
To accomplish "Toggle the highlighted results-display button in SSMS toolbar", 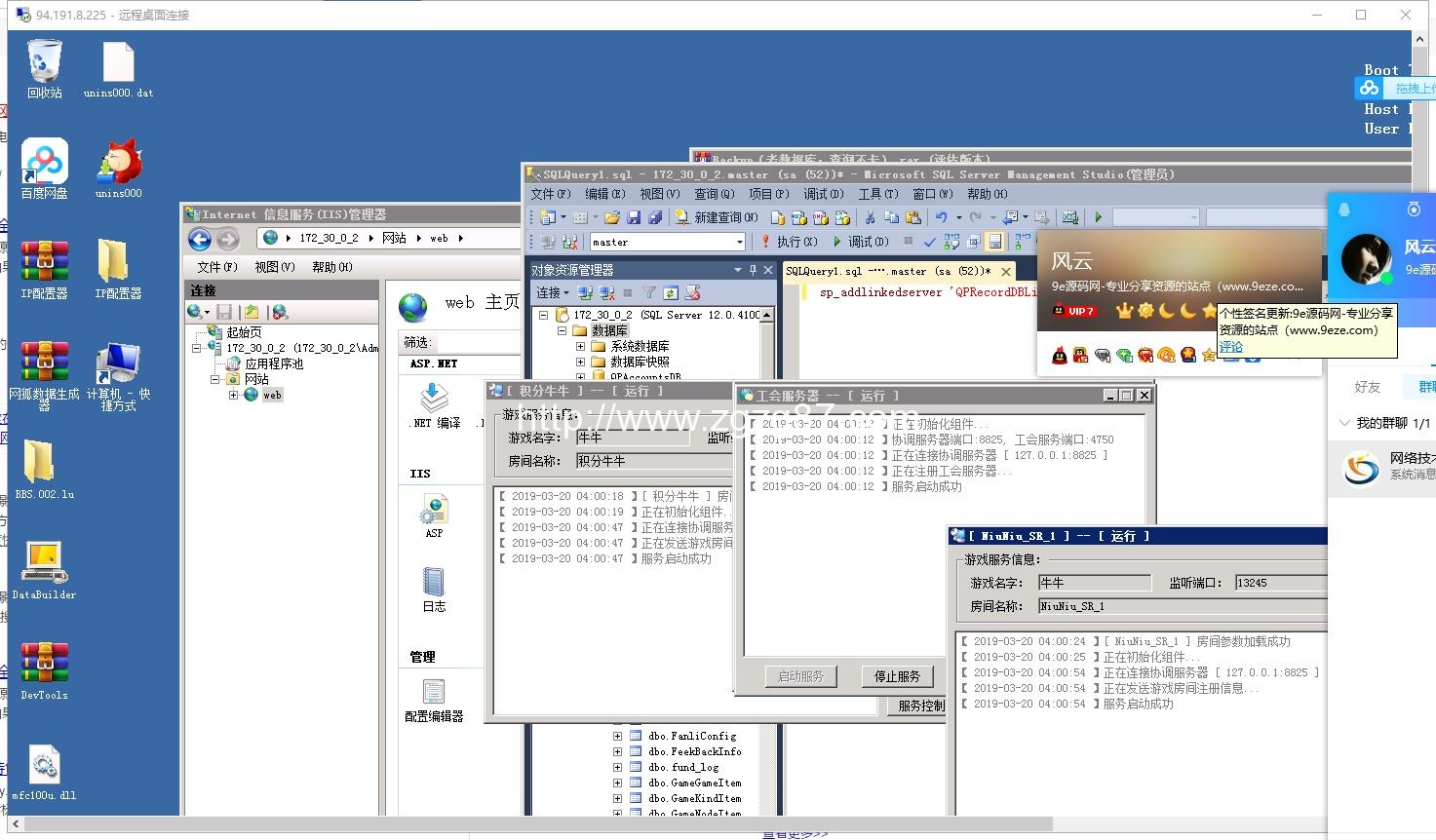I will (x=994, y=242).
